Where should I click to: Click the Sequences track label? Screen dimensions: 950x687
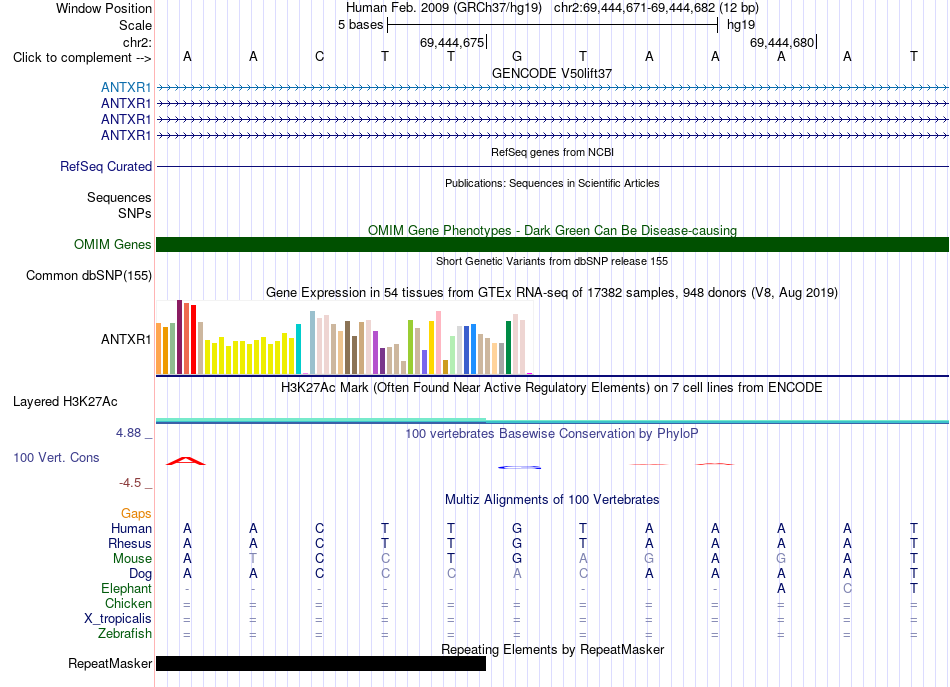point(119,197)
